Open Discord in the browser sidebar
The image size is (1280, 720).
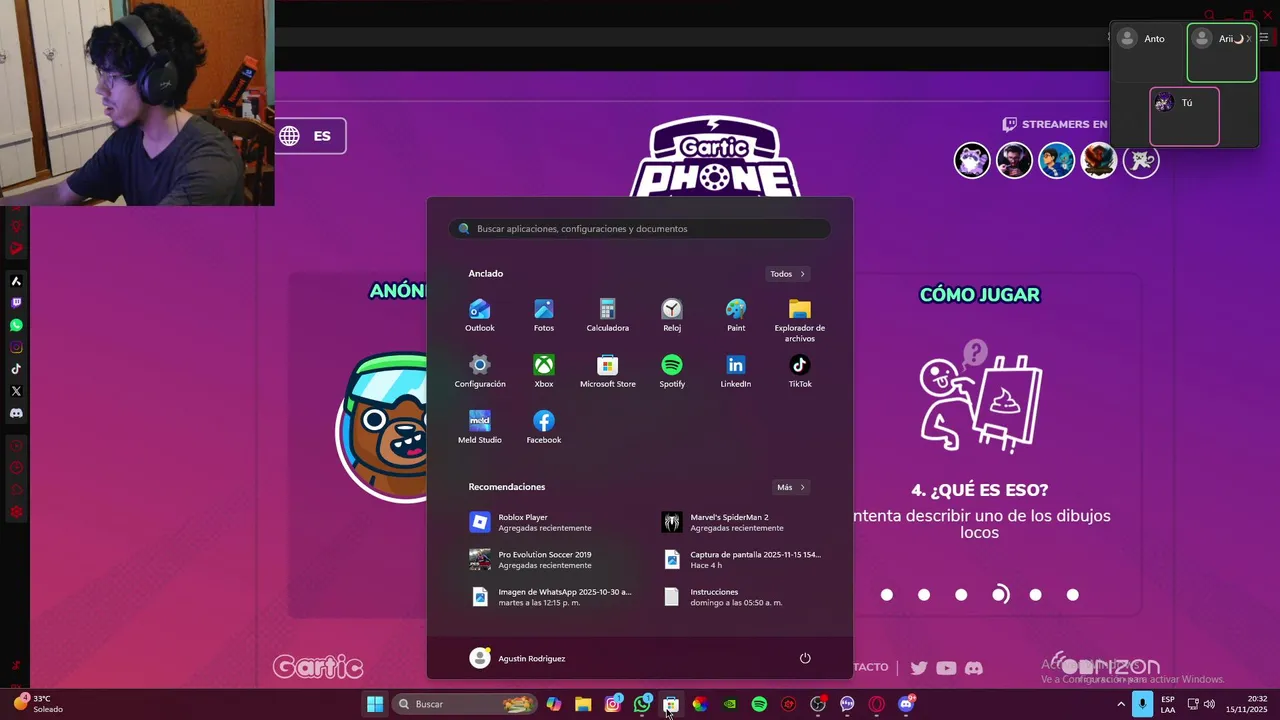[16, 413]
